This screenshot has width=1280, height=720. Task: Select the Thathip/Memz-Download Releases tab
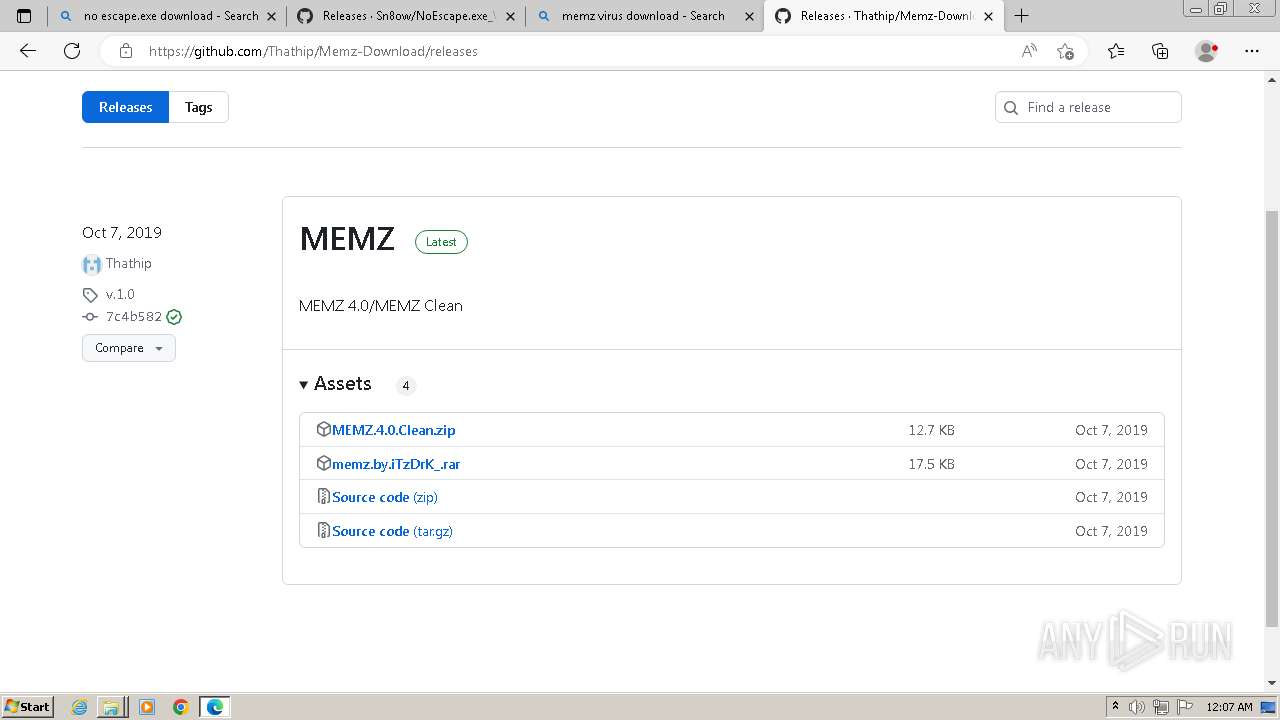coord(882,16)
